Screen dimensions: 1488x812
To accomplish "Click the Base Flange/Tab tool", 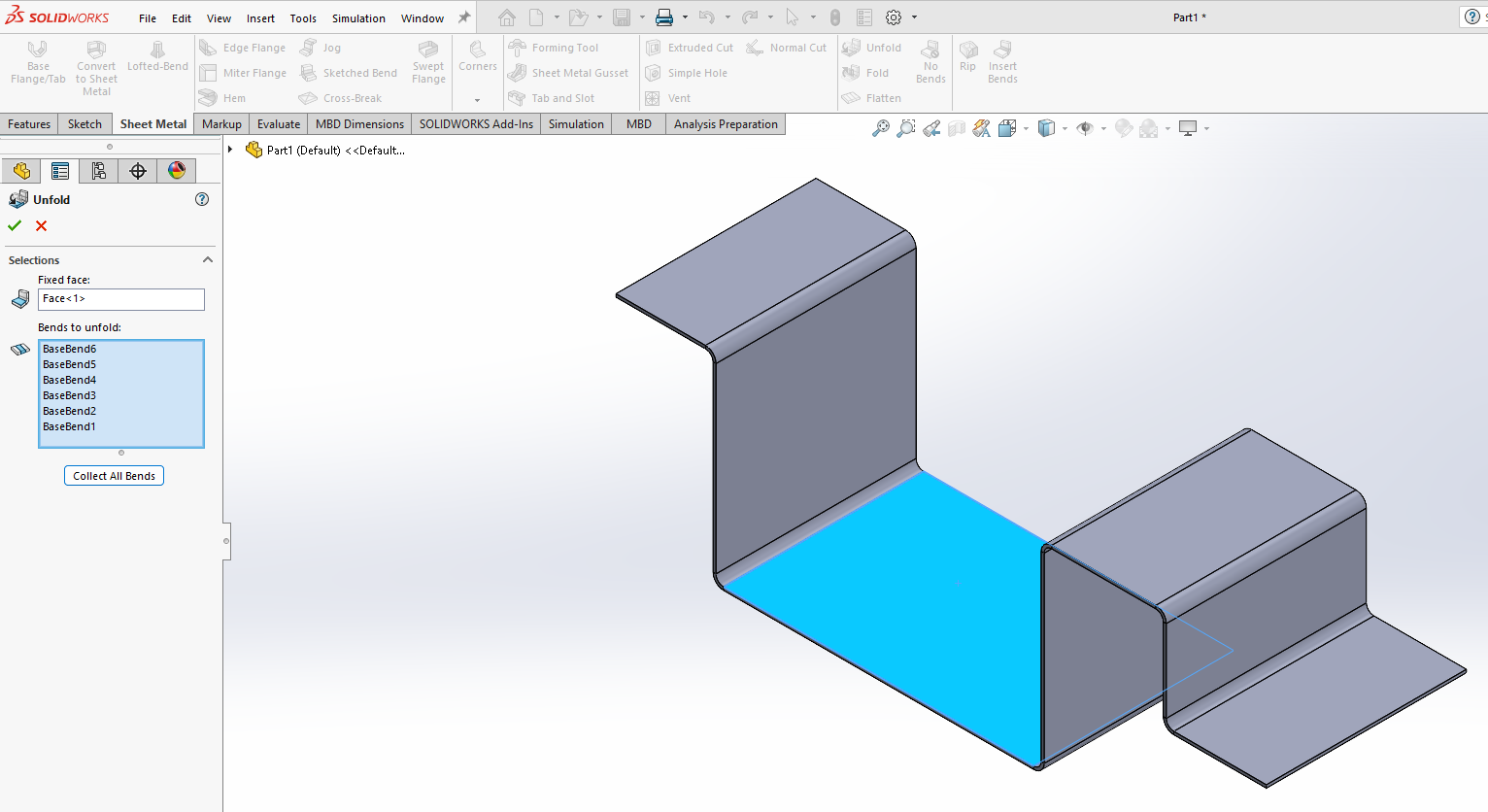I will [x=38, y=63].
